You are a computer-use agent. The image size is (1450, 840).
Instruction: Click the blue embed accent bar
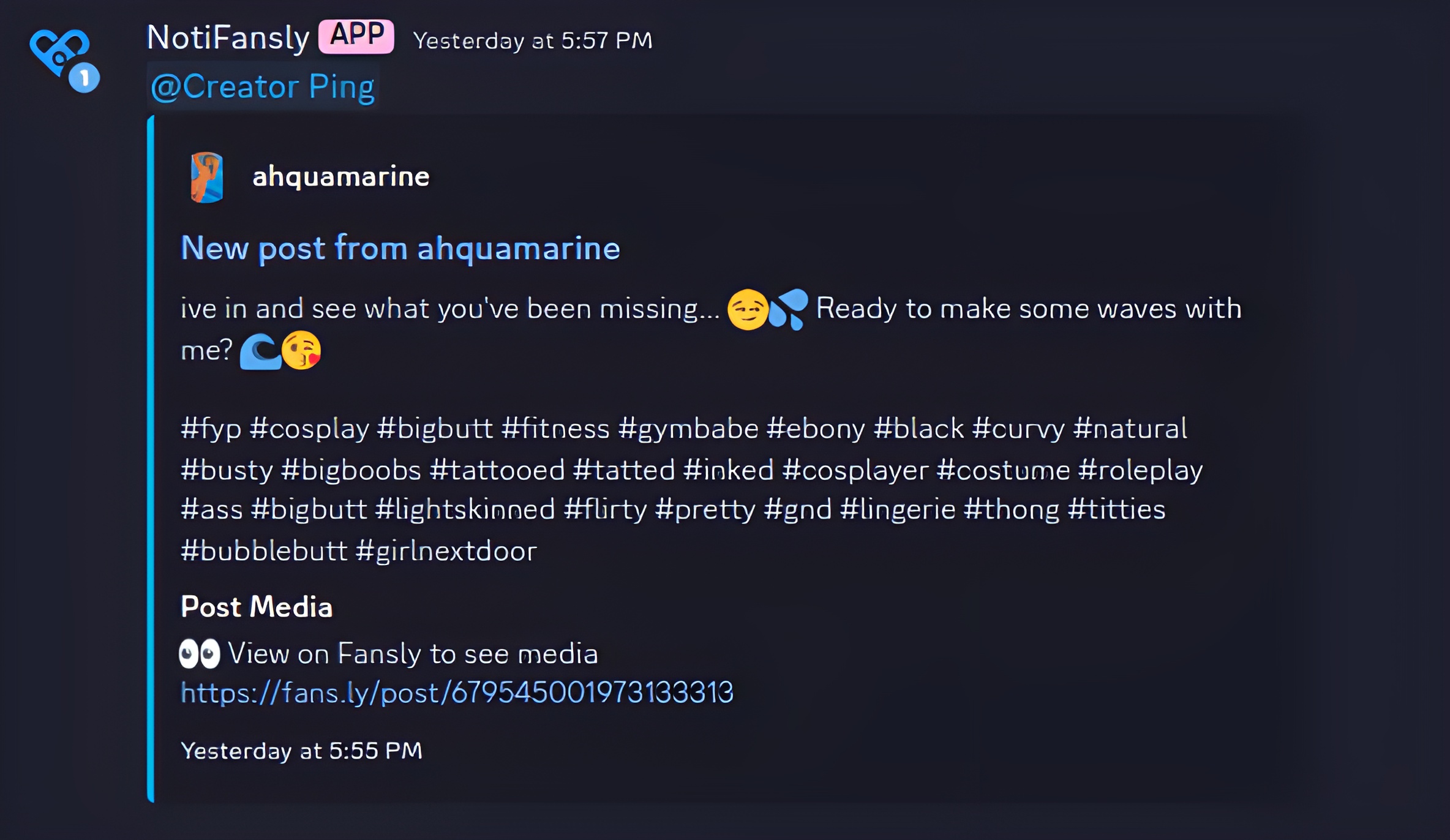151,459
